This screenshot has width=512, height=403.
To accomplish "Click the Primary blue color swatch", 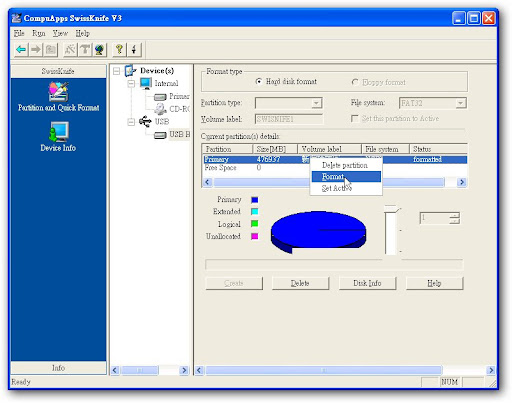I will click(255, 200).
